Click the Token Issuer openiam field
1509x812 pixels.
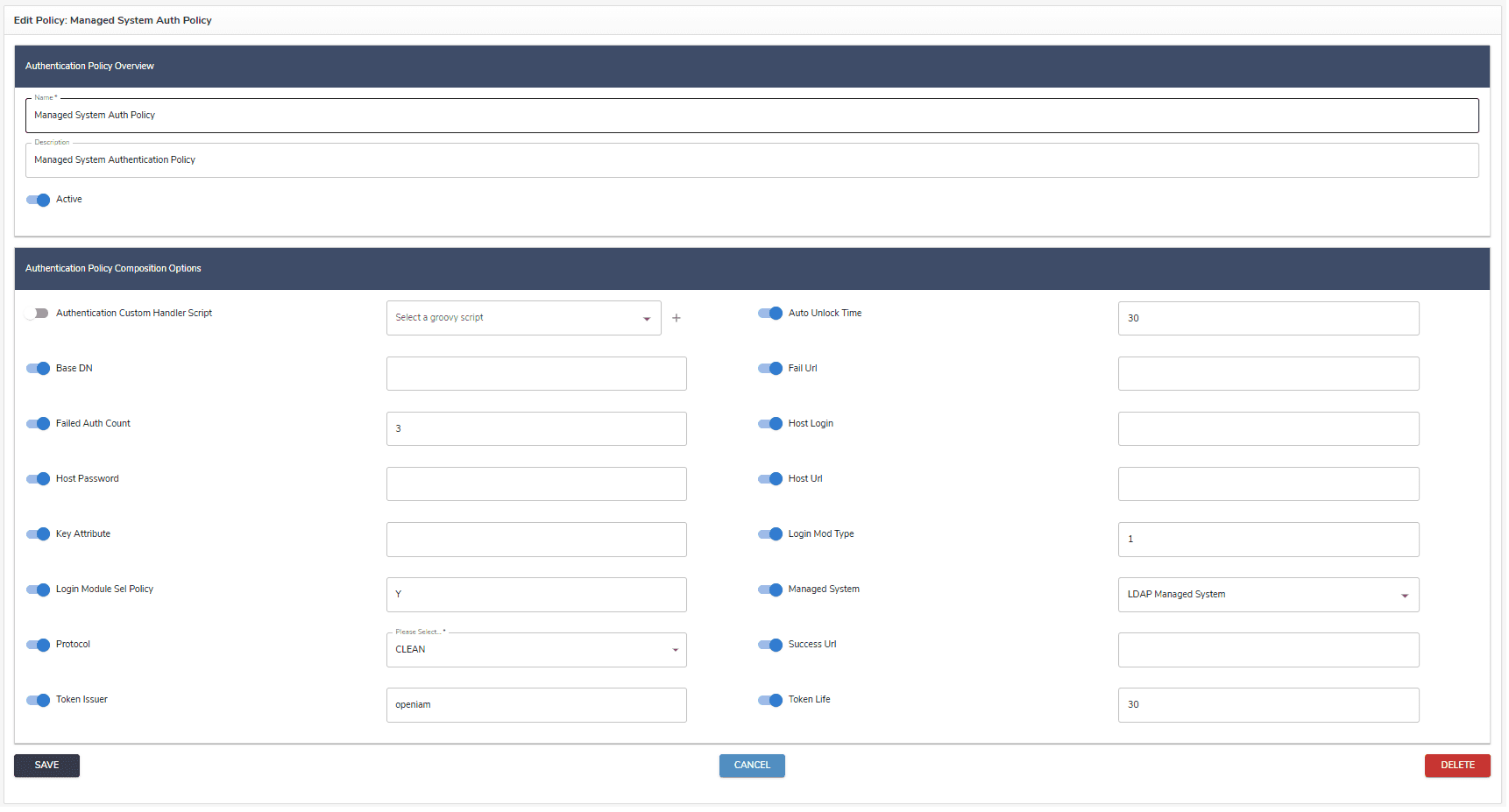[535, 705]
